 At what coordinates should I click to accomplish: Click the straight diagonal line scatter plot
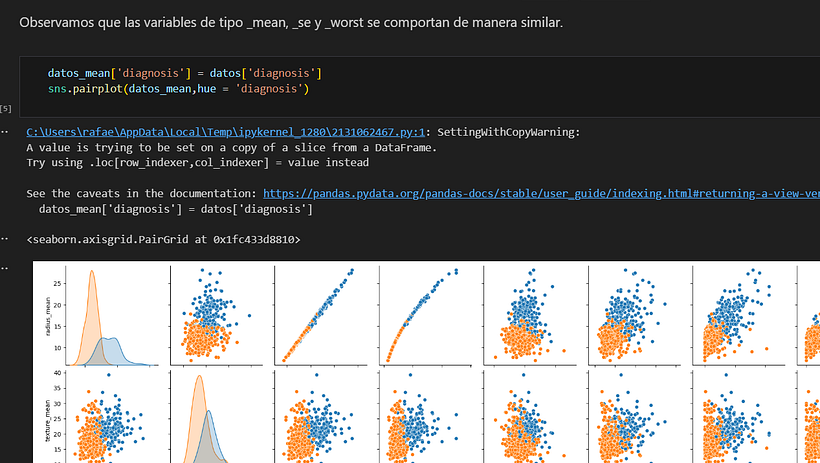321,315
